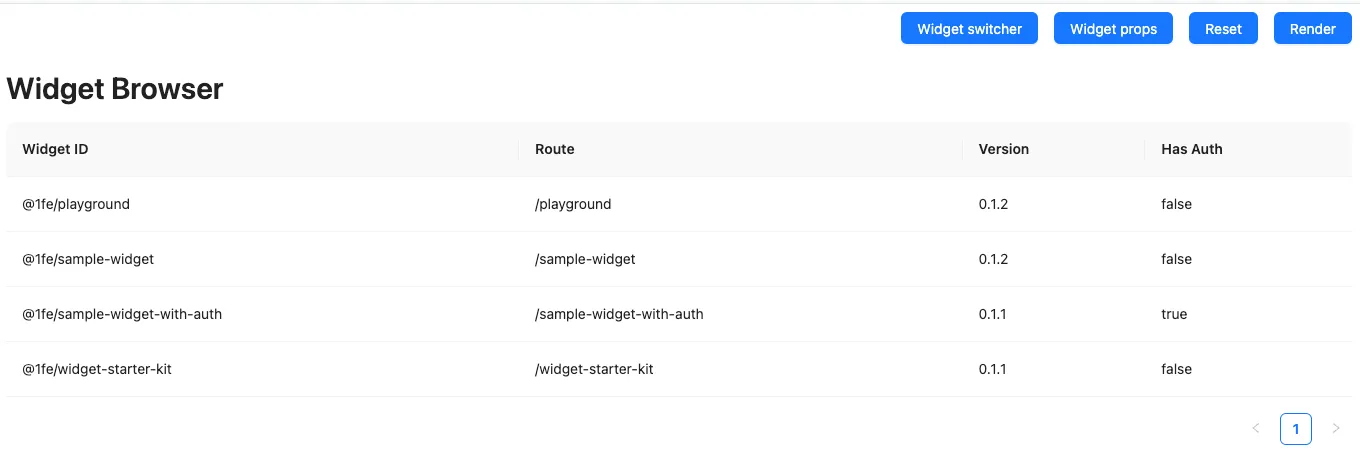The width and height of the screenshot is (1360, 474).
Task: Click the Render button
Action: coord(1312,29)
